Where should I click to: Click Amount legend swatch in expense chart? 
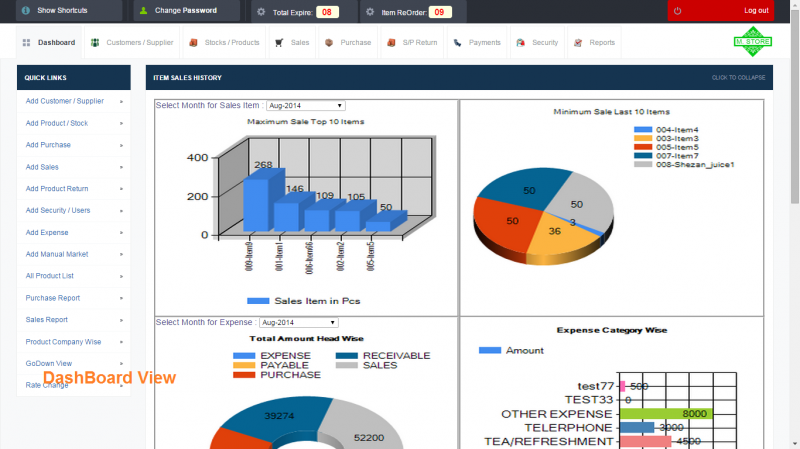click(490, 350)
